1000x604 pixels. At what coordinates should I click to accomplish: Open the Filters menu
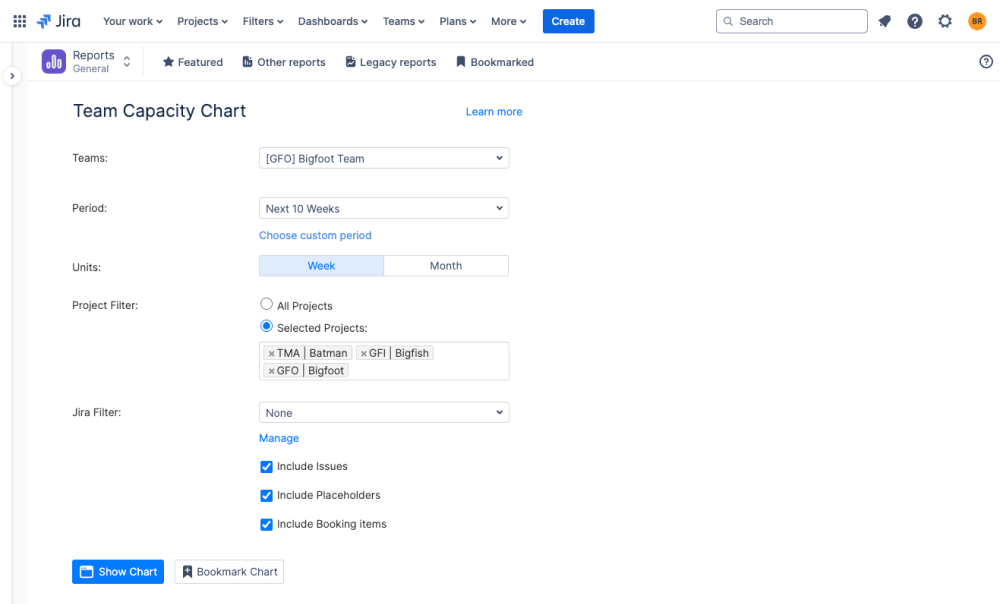click(x=263, y=21)
